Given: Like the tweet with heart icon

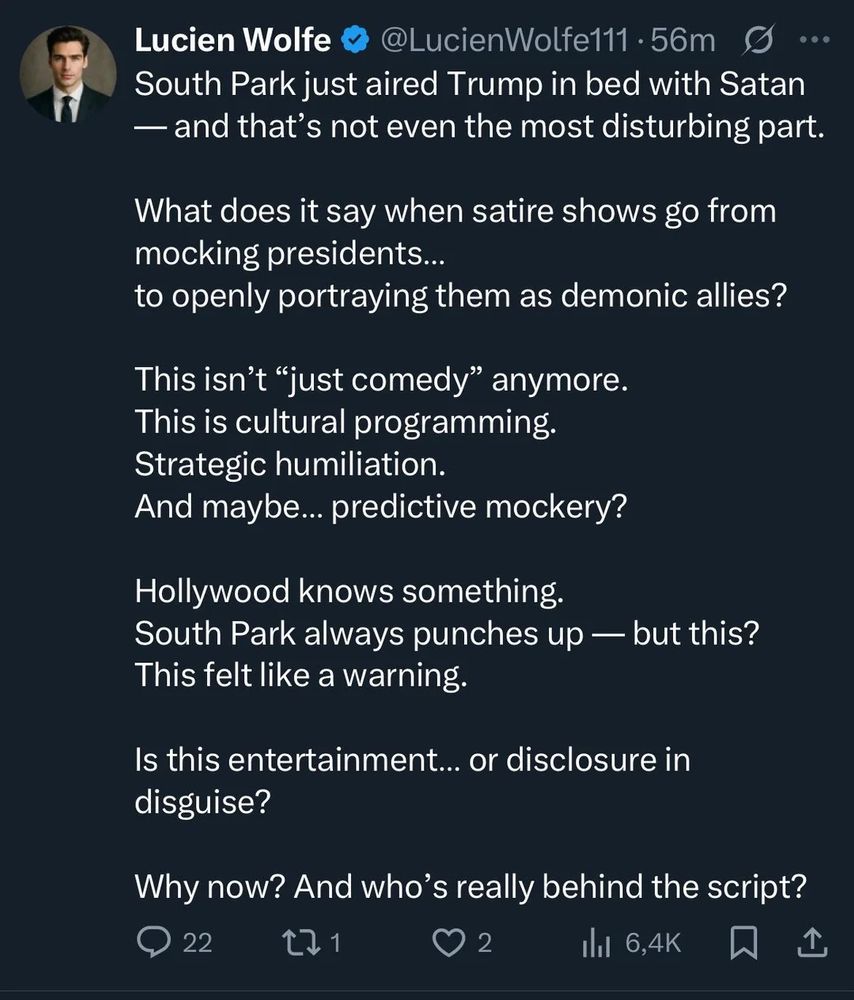Looking at the screenshot, I should [x=450, y=943].
